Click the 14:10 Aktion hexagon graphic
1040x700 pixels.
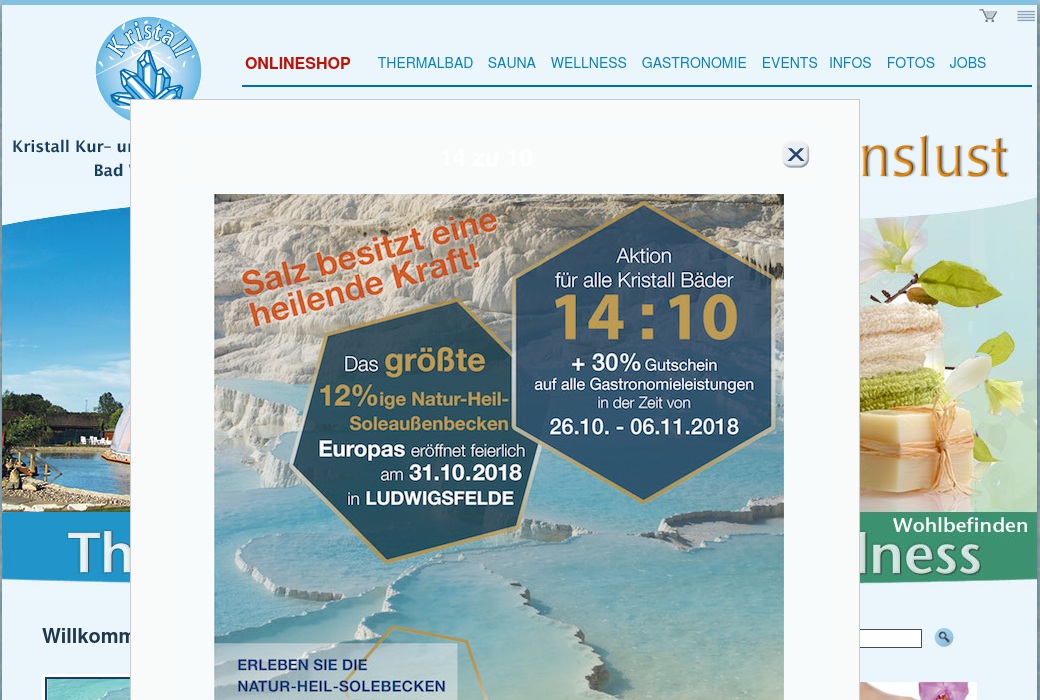pos(643,352)
